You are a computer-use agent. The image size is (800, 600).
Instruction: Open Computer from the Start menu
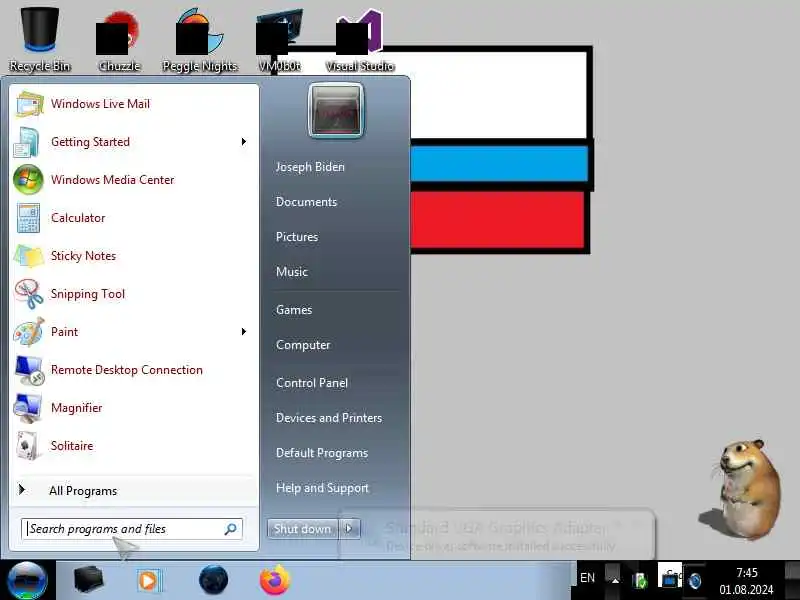(303, 345)
